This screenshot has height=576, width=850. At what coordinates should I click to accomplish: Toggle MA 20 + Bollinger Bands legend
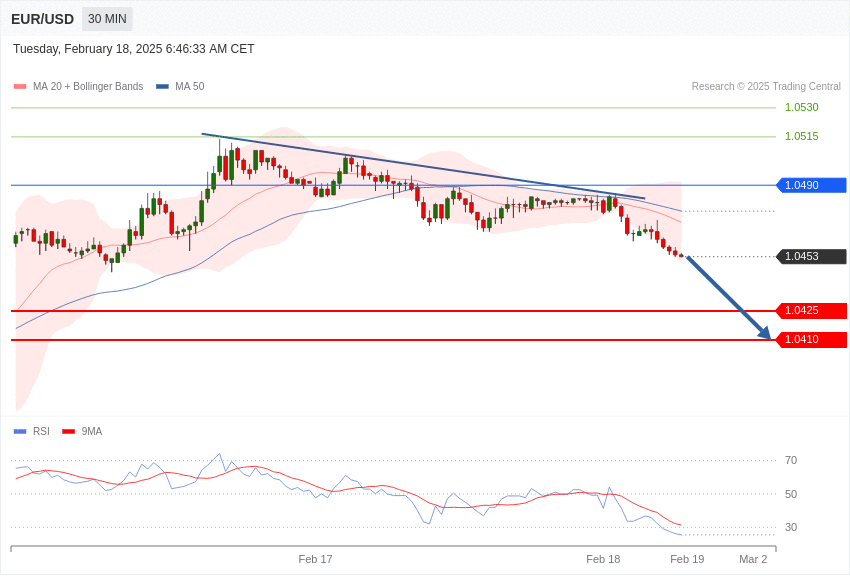[x=87, y=87]
